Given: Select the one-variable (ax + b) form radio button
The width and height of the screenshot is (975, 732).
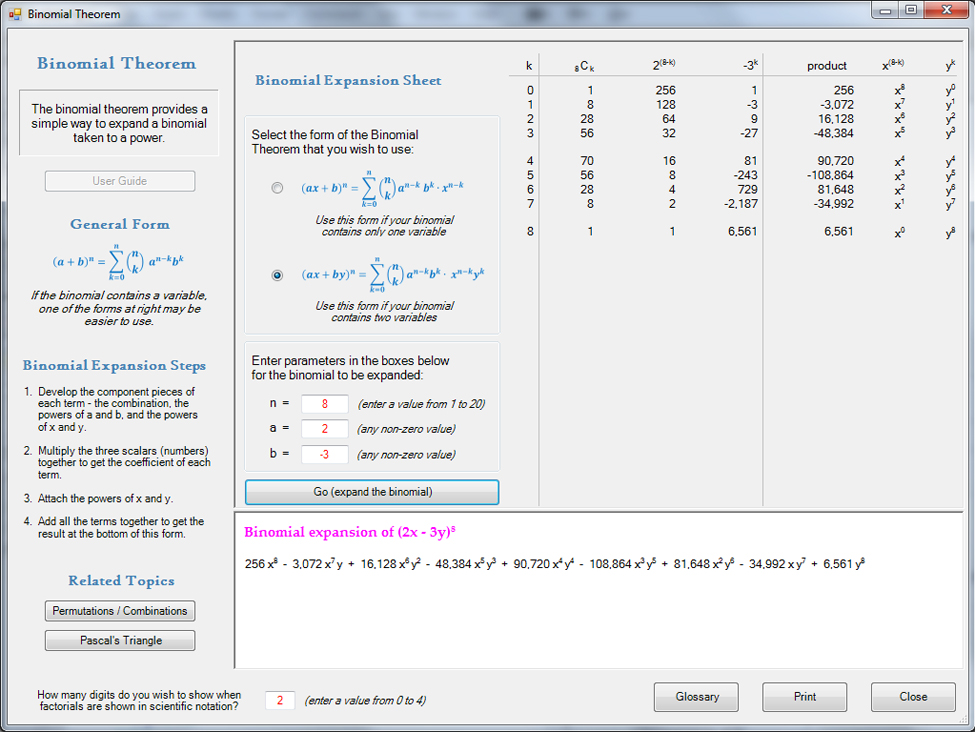Looking at the screenshot, I should point(277,188).
